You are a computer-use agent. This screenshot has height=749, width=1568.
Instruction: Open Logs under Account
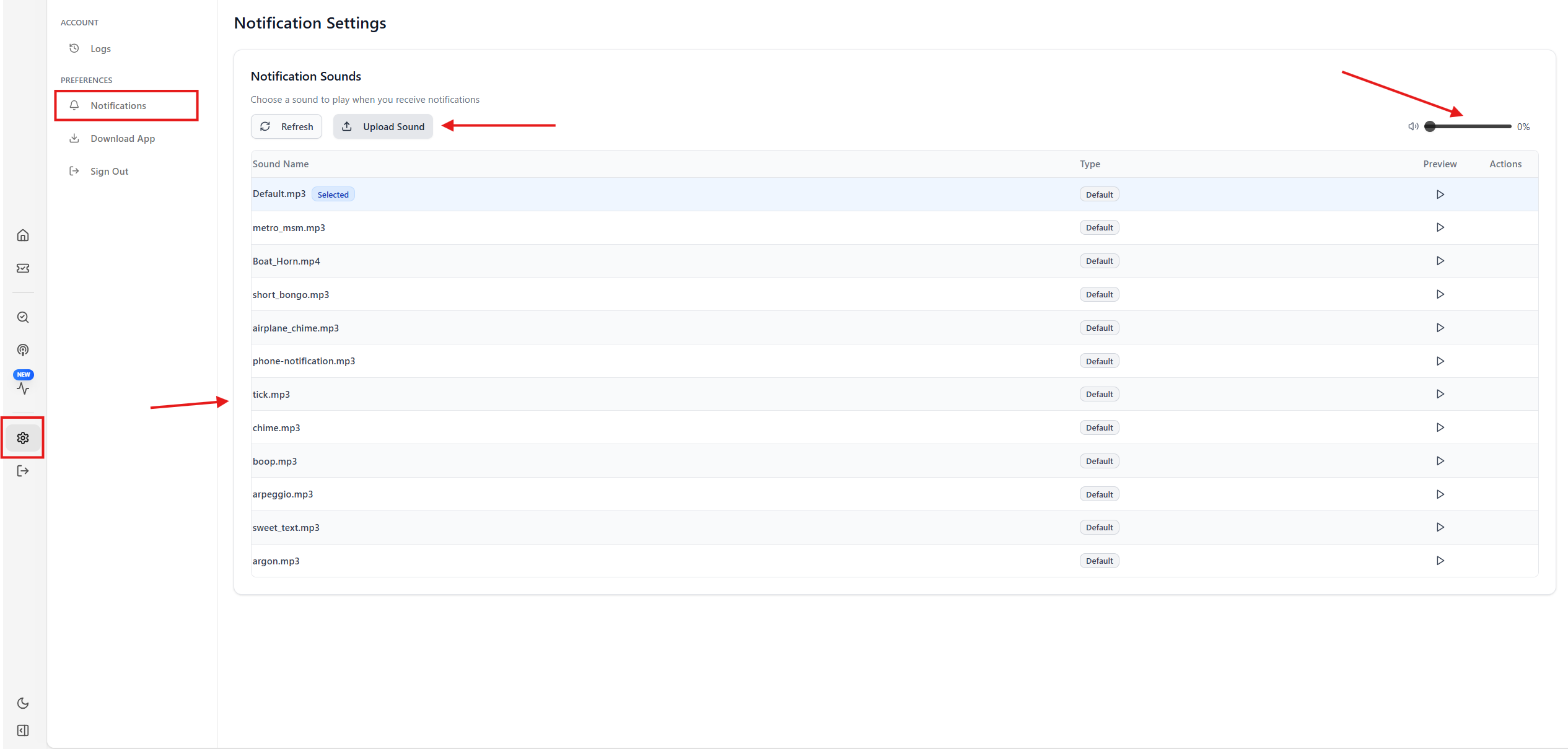pos(100,48)
